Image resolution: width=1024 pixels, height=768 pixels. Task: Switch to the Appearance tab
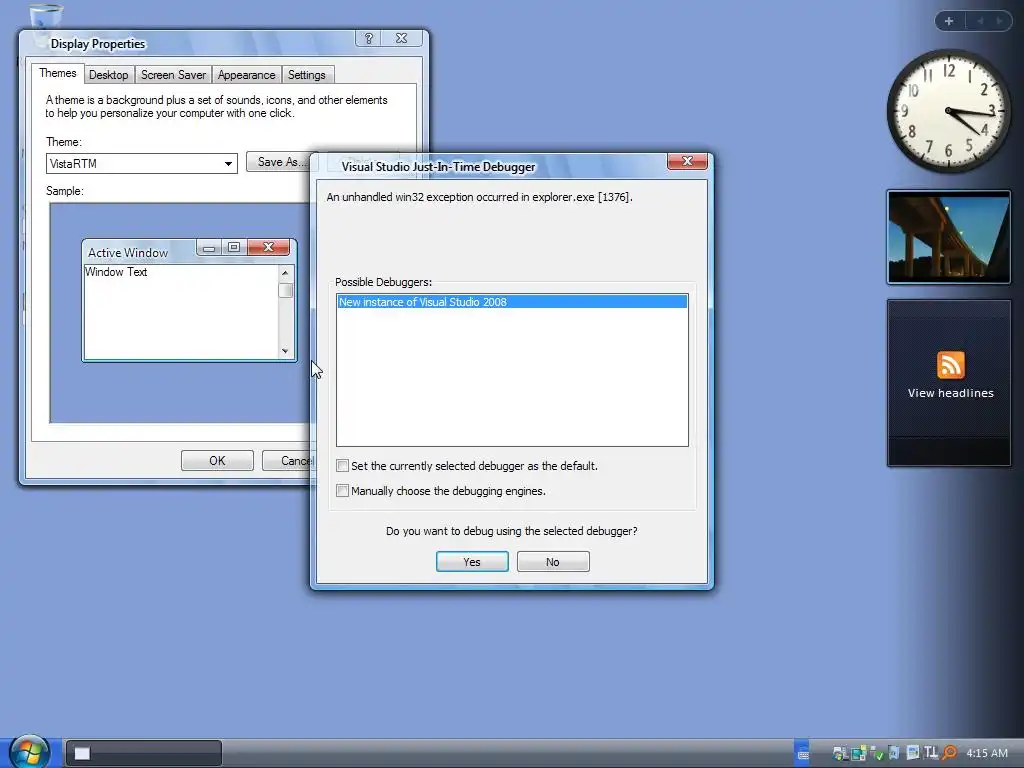point(246,75)
